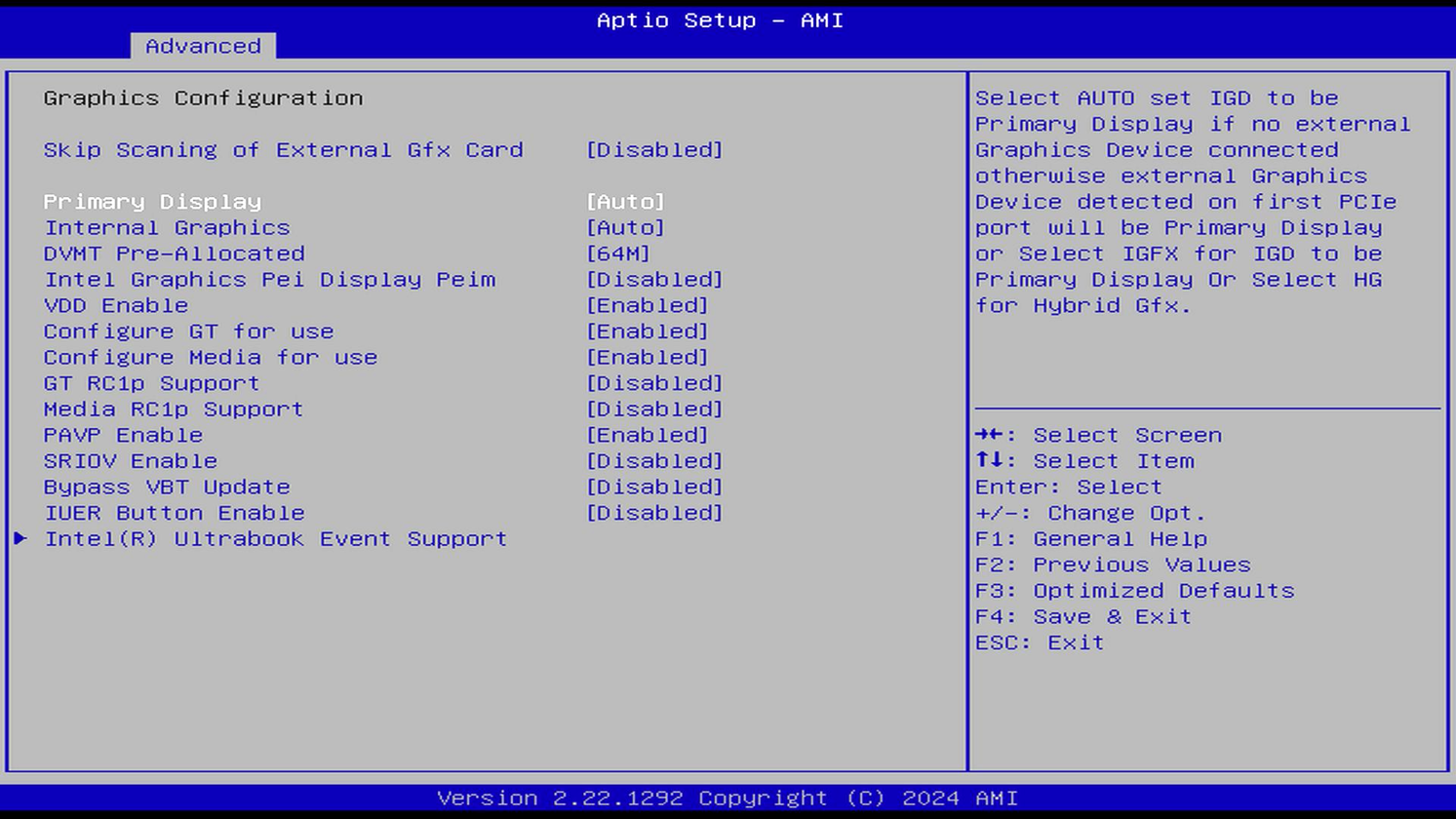Toggle Configure Media for use
This screenshot has width=1456, height=819.
[x=210, y=357]
